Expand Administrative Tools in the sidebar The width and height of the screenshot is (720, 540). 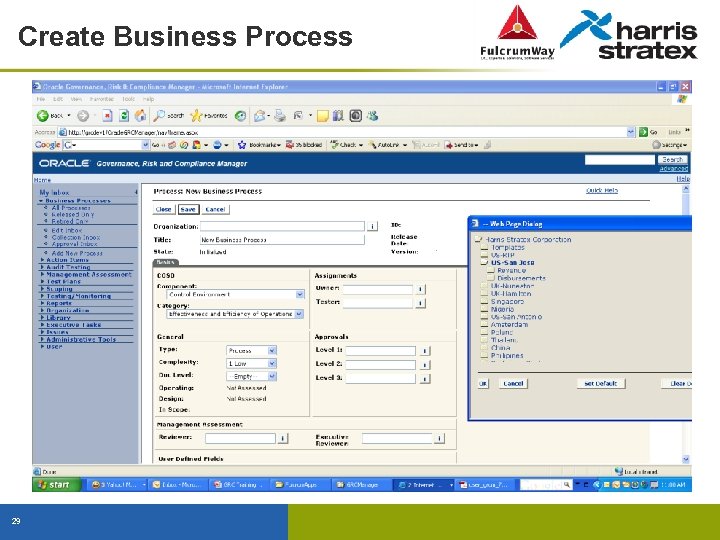click(42, 339)
